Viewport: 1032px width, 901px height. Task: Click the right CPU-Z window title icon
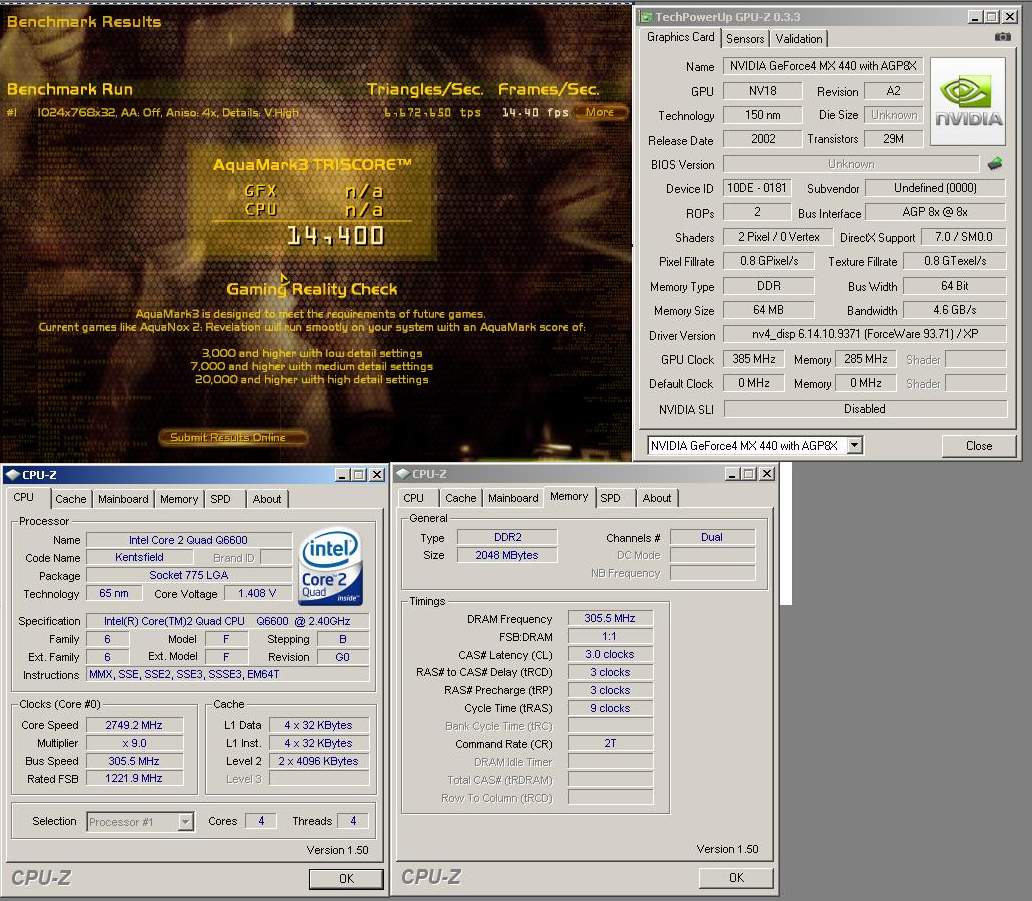[x=402, y=474]
